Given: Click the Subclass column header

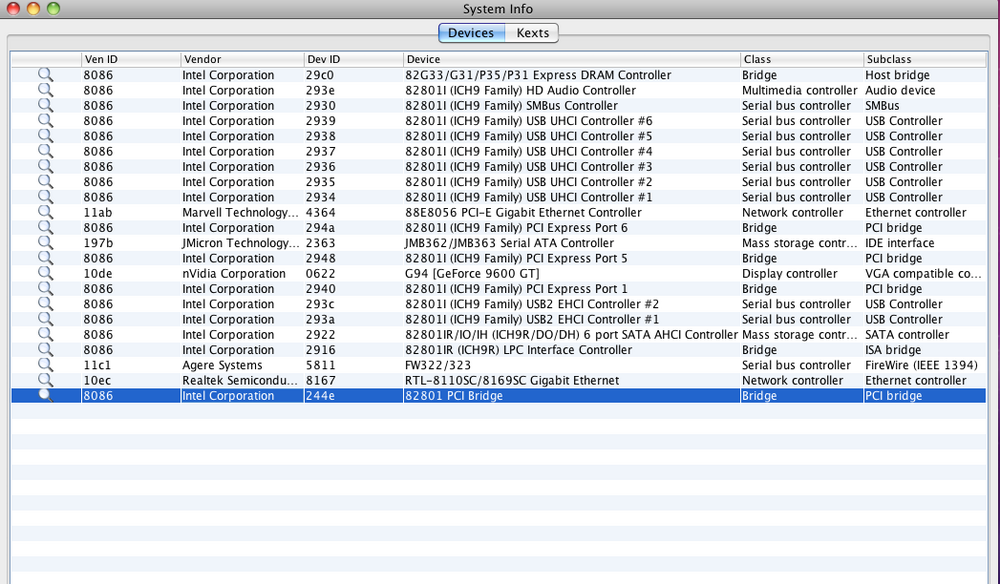Looking at the screenshot, I should 925,60.
